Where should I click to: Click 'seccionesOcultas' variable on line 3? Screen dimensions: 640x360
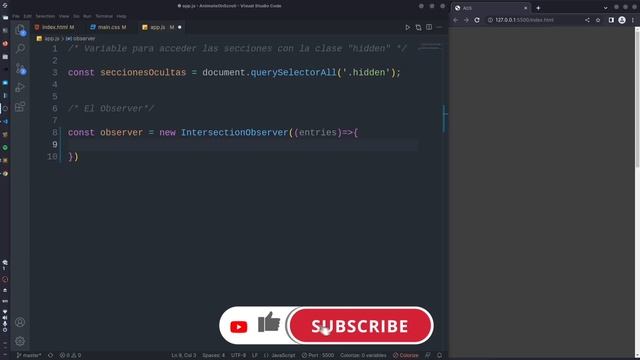pos(143,73)
